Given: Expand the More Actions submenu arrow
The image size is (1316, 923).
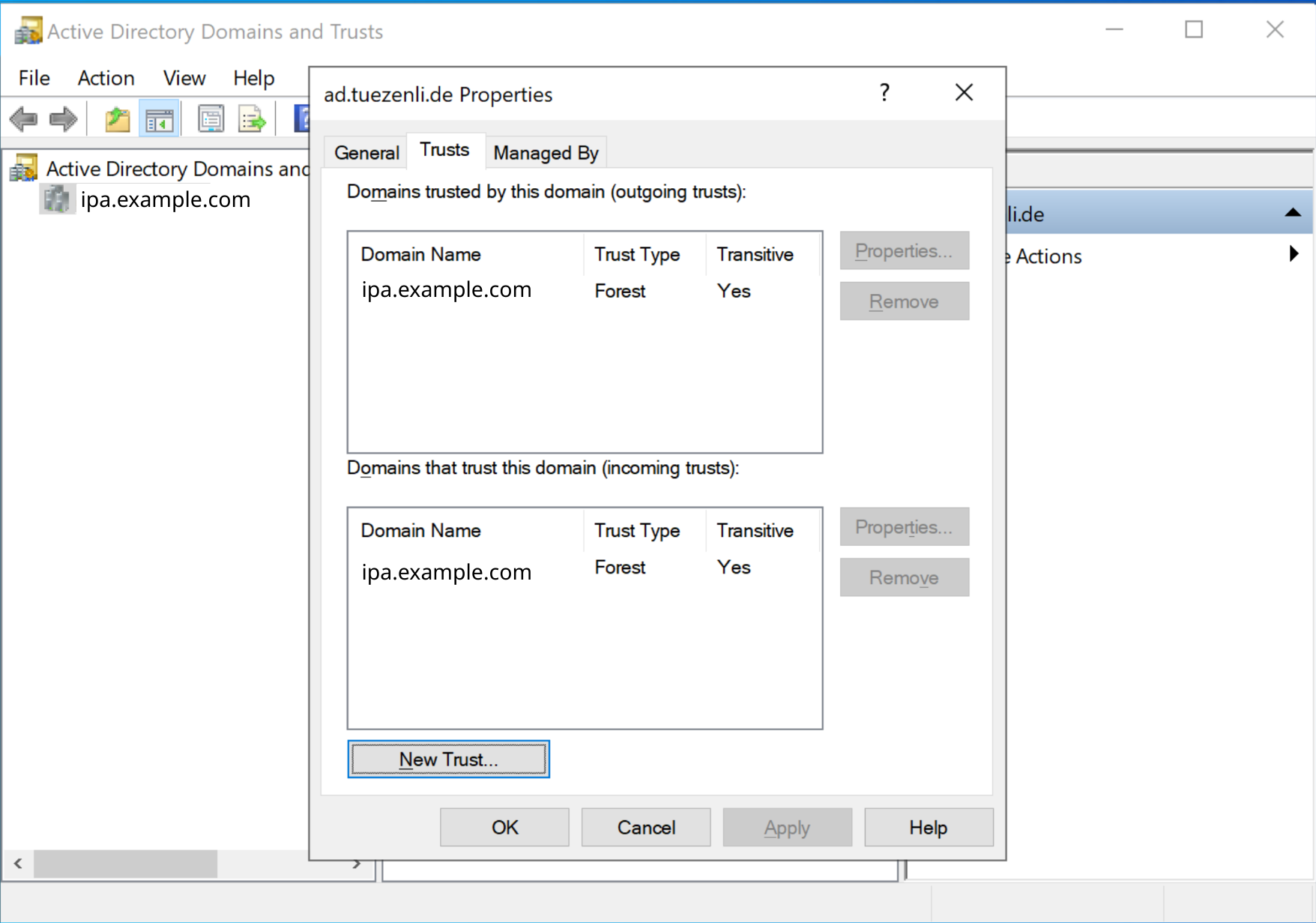Looking at the screenshot, I should click(1294, 254).
